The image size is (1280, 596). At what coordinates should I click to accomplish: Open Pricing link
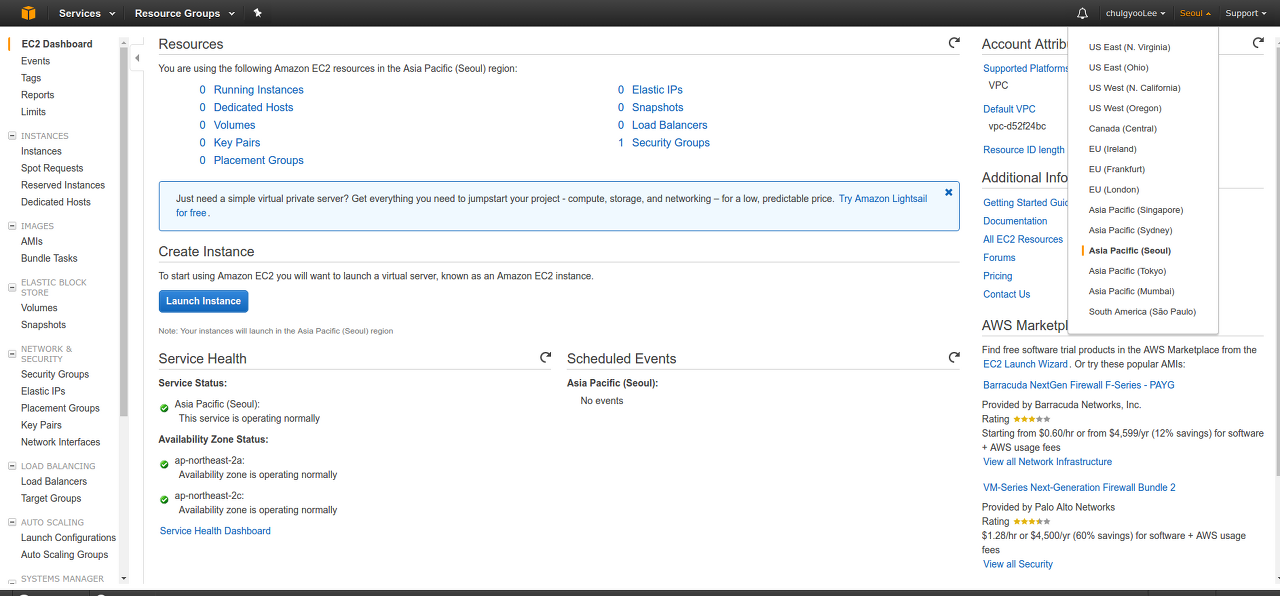coord(997,276)
